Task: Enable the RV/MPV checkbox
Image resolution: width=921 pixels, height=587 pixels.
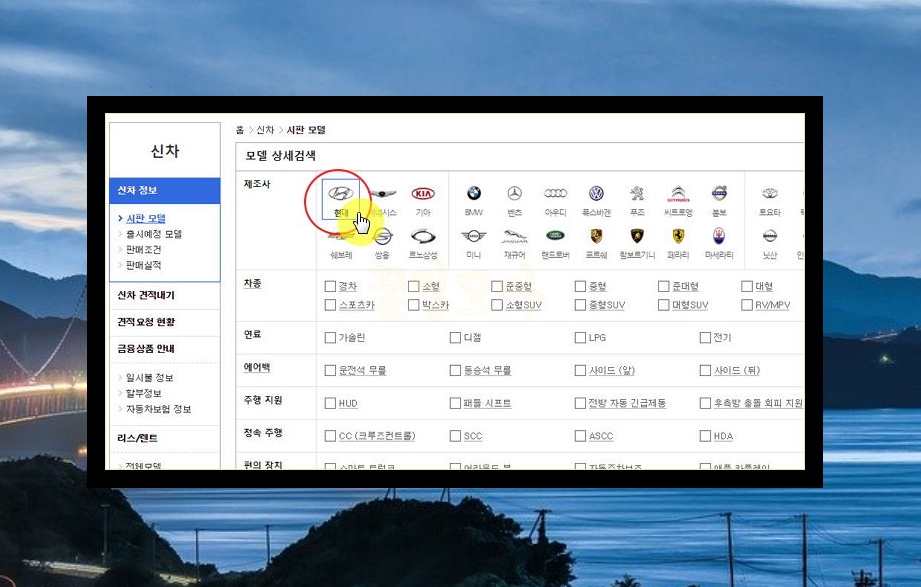Action: (747, 305)
